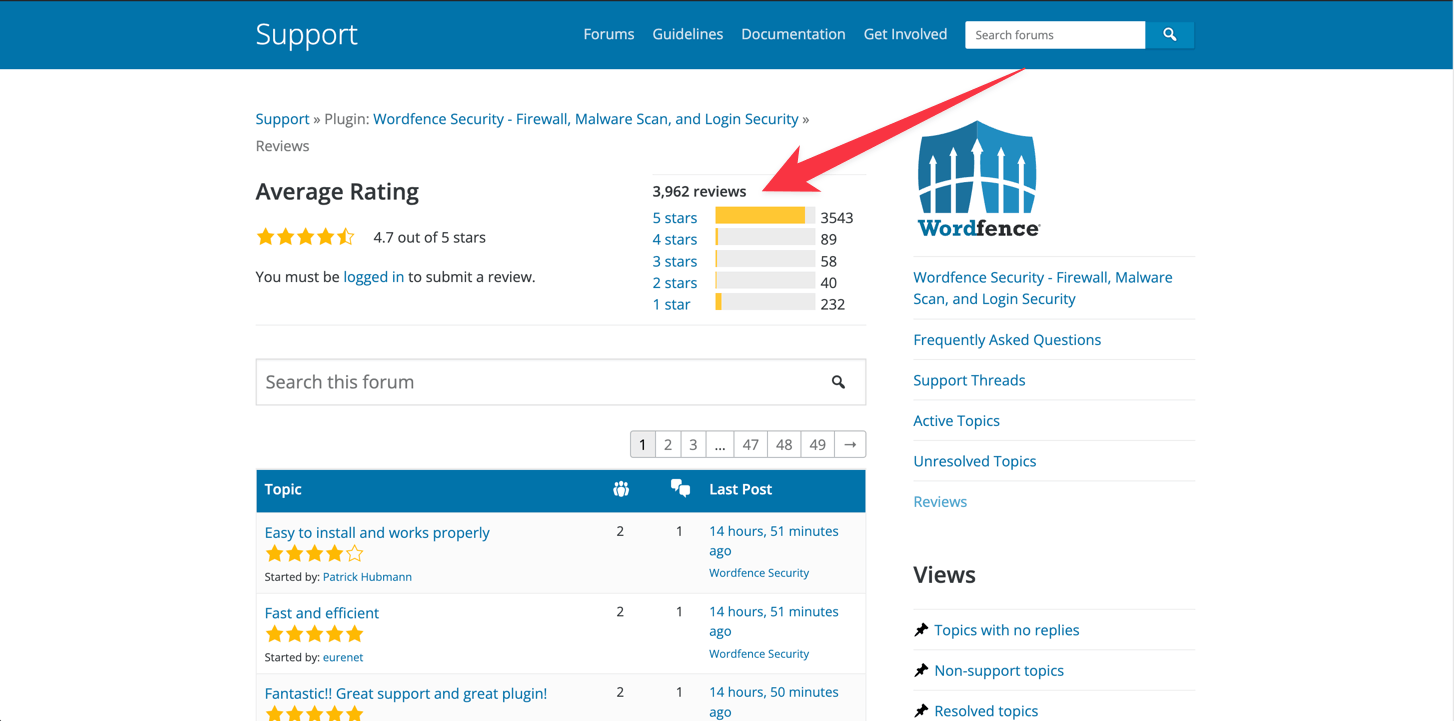Viewport: 1454px width, 721px height.
Task: Click the forum search magnifier icon
Action: coord(838,382)
